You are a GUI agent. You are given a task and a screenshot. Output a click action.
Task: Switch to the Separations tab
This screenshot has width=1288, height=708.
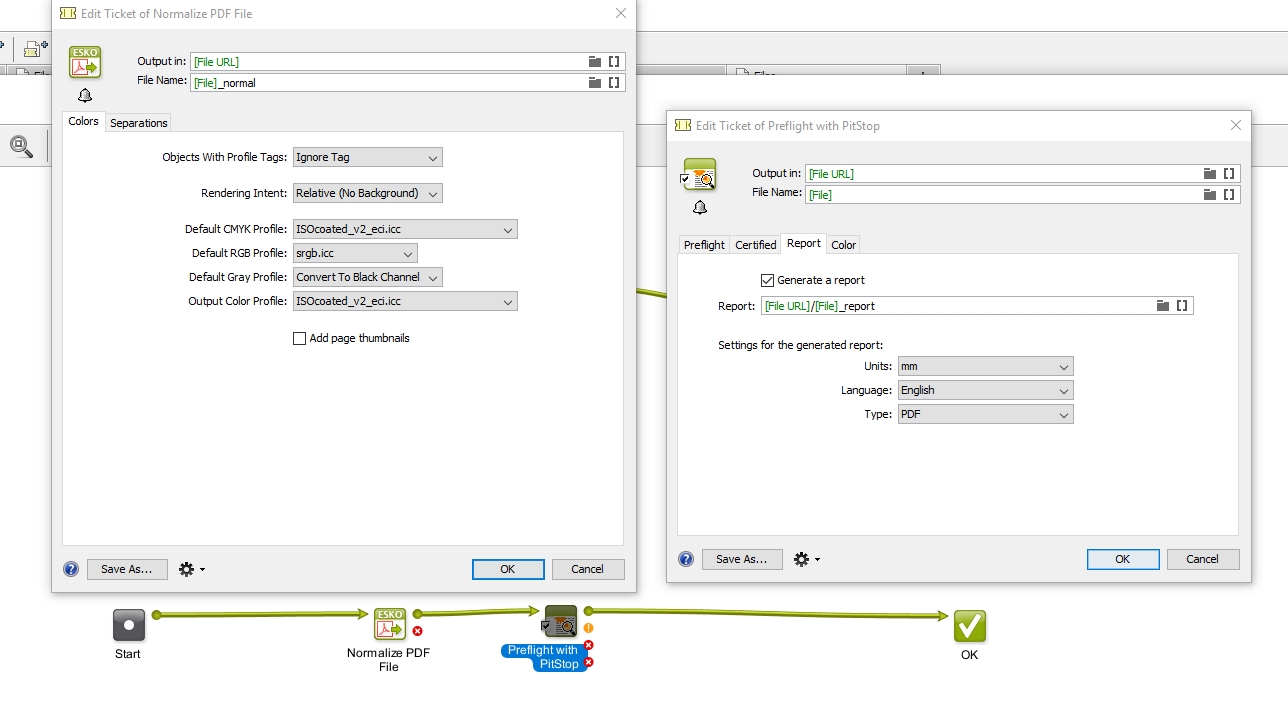(139, 123)
